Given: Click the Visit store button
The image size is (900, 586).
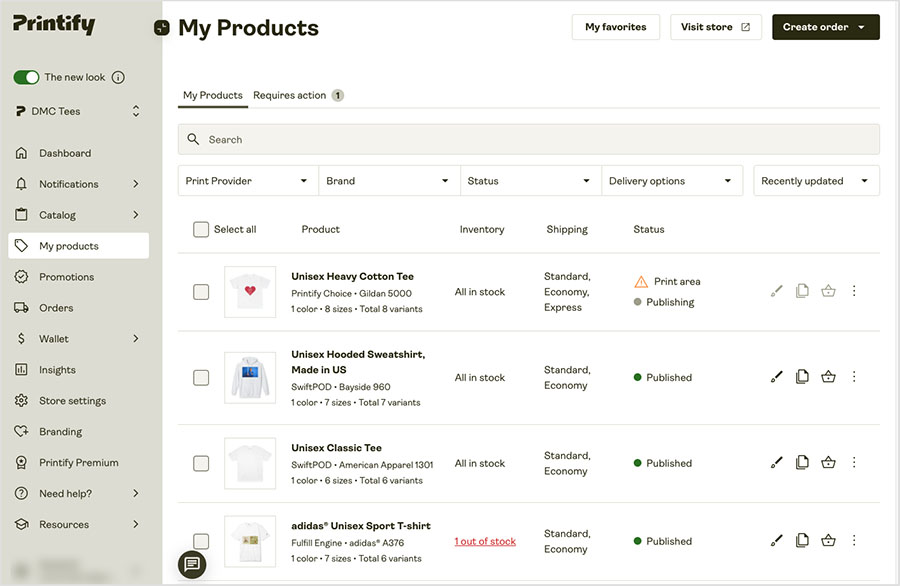Looking at the screenshot, I should [x=716, y=27].
